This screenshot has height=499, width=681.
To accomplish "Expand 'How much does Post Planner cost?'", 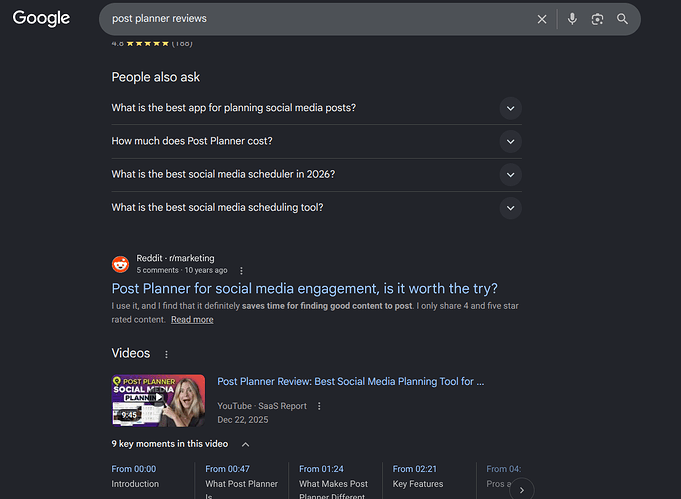I will point(317,141).
